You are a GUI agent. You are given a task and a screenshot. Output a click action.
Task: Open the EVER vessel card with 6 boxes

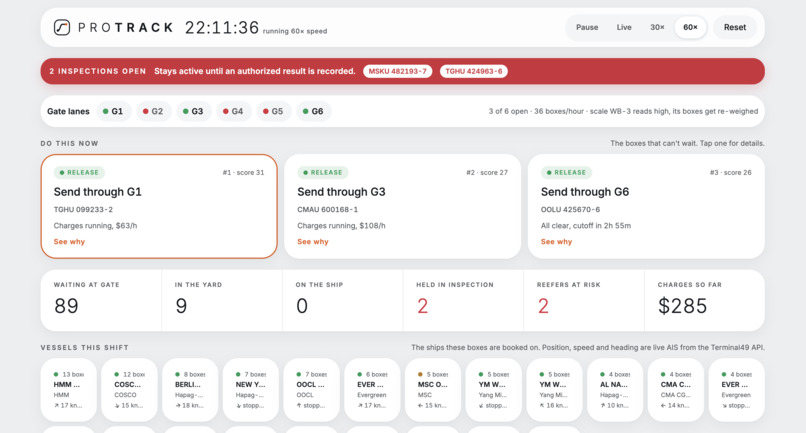tap(372, 390)
